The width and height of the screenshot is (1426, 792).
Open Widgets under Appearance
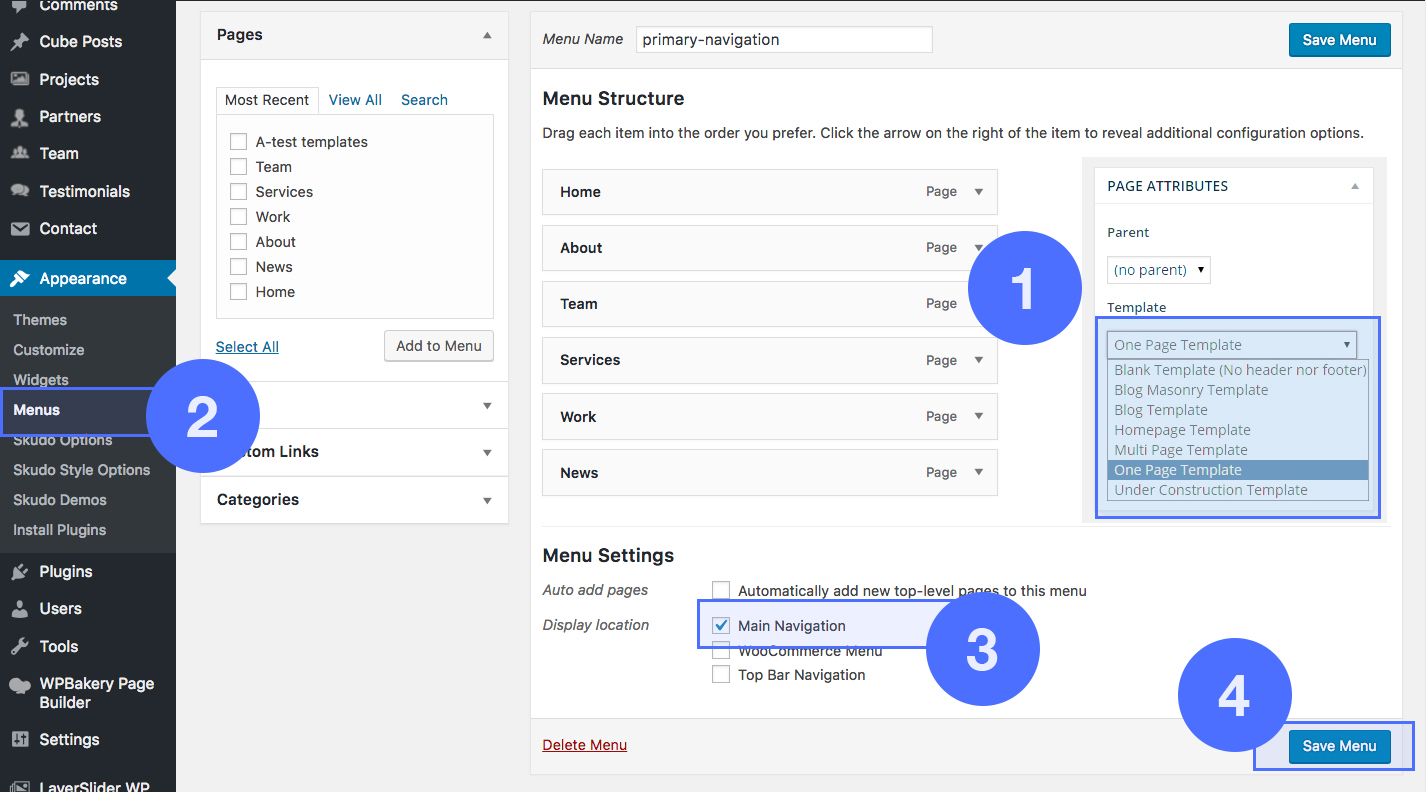(41, 380)
